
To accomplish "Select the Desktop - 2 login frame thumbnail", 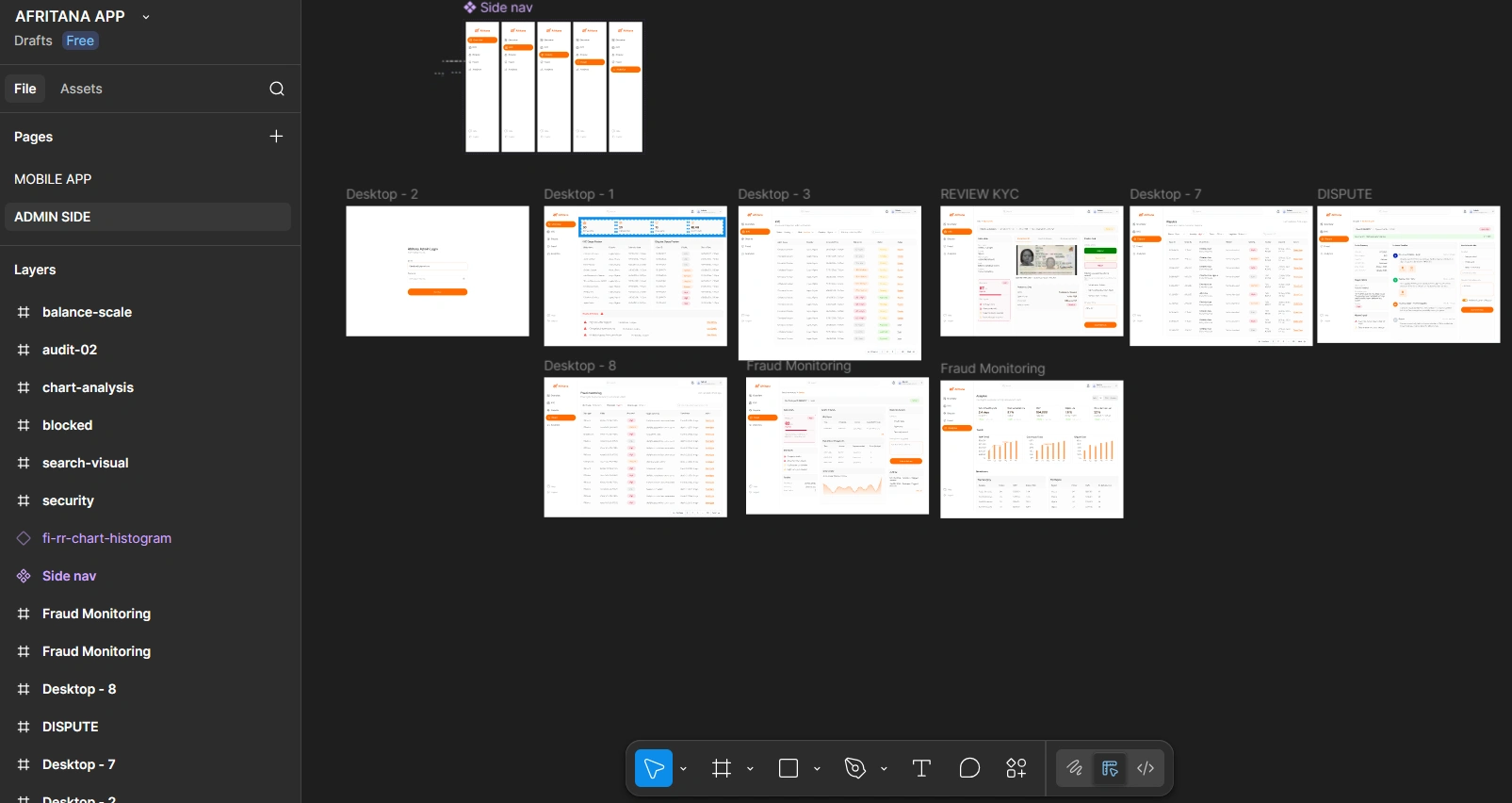I will pyautogui.click(x=437, y=271).
